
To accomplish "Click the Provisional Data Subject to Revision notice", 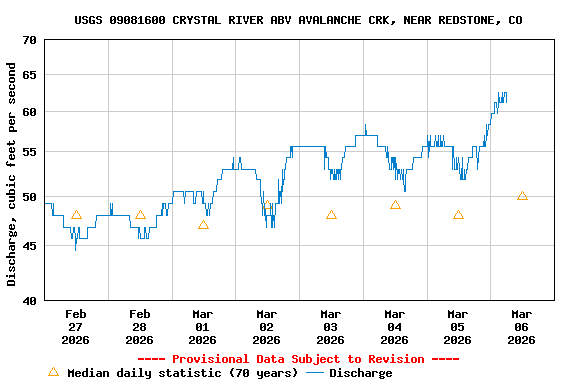I will tap(298, 359).
